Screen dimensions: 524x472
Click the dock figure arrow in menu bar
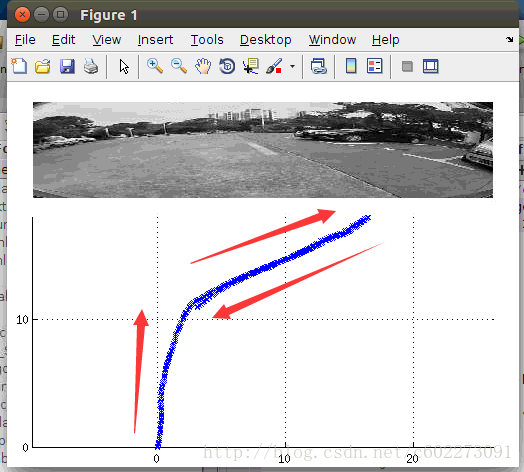pyautogui.click(x=510, y=39)
